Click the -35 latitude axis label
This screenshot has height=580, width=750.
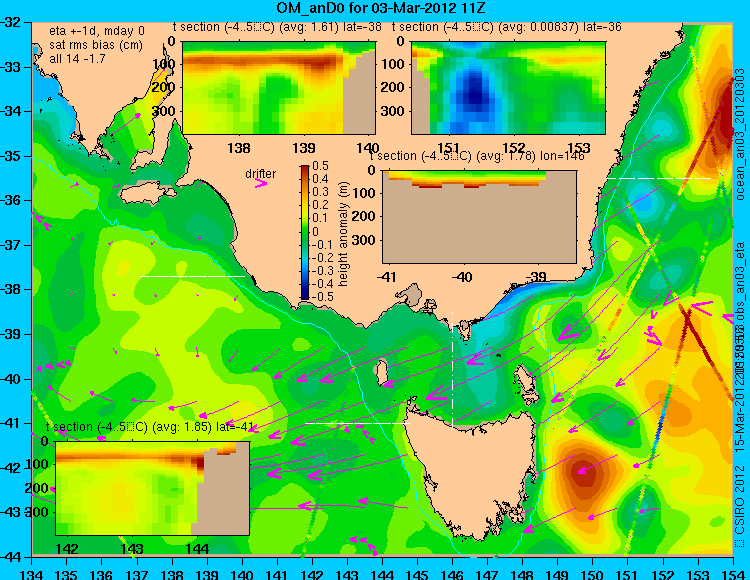(x=11, y=156)
